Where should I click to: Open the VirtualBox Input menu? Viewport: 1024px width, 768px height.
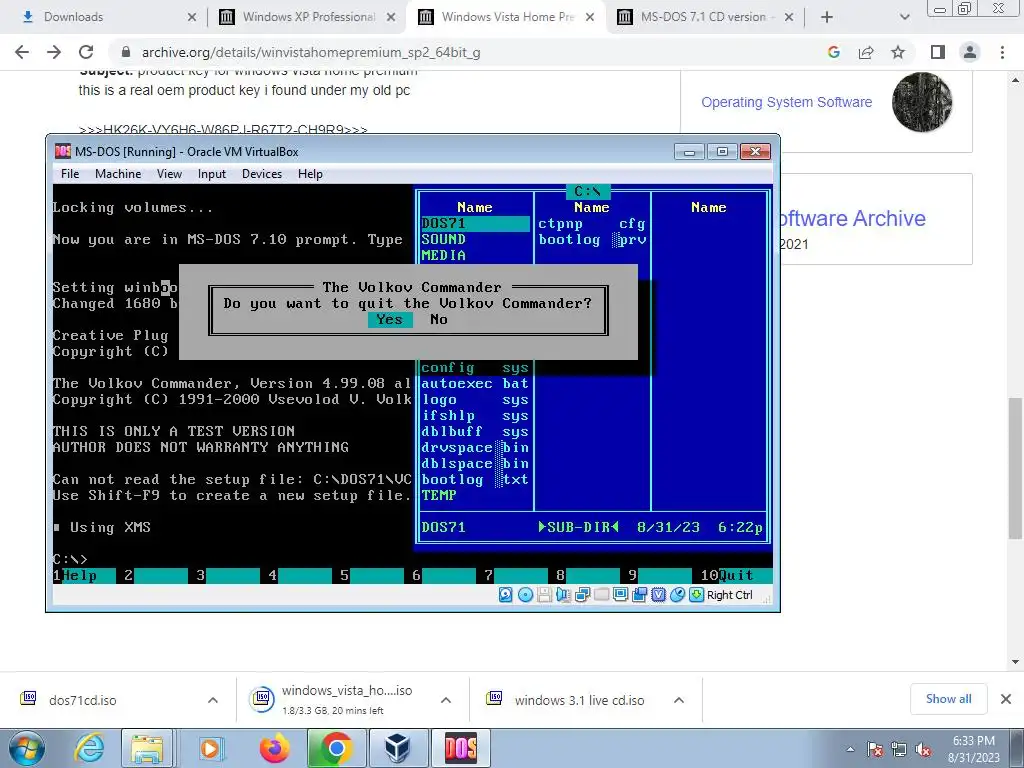[212, 174]
